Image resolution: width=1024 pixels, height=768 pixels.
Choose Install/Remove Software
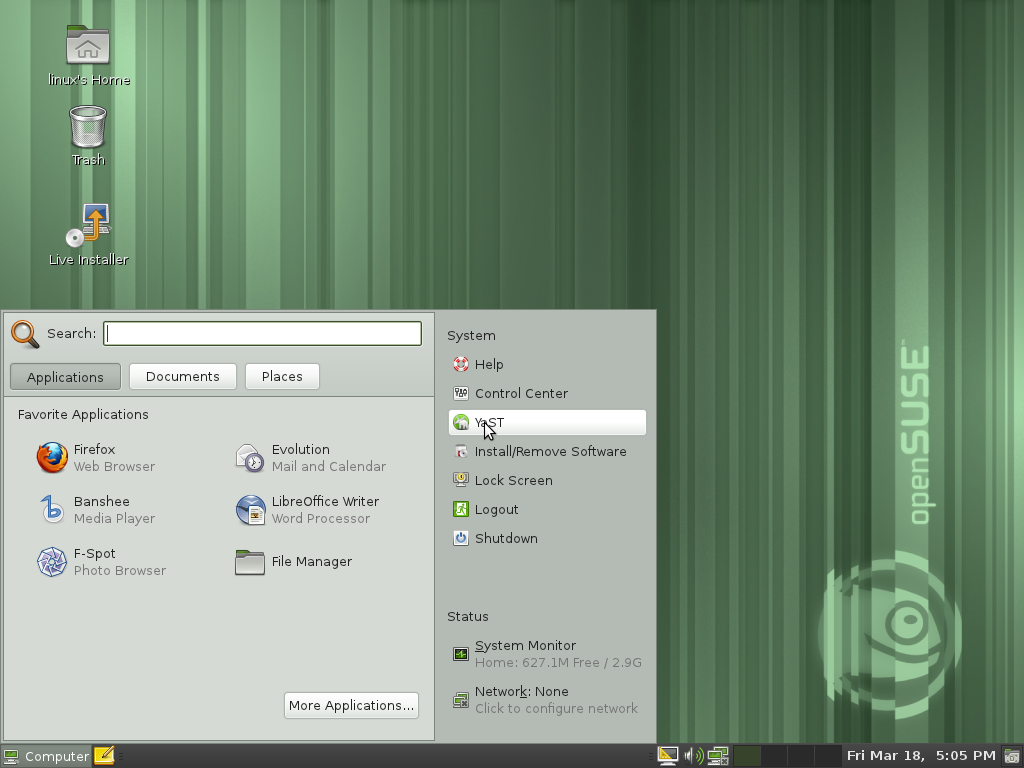click(549, 452)
